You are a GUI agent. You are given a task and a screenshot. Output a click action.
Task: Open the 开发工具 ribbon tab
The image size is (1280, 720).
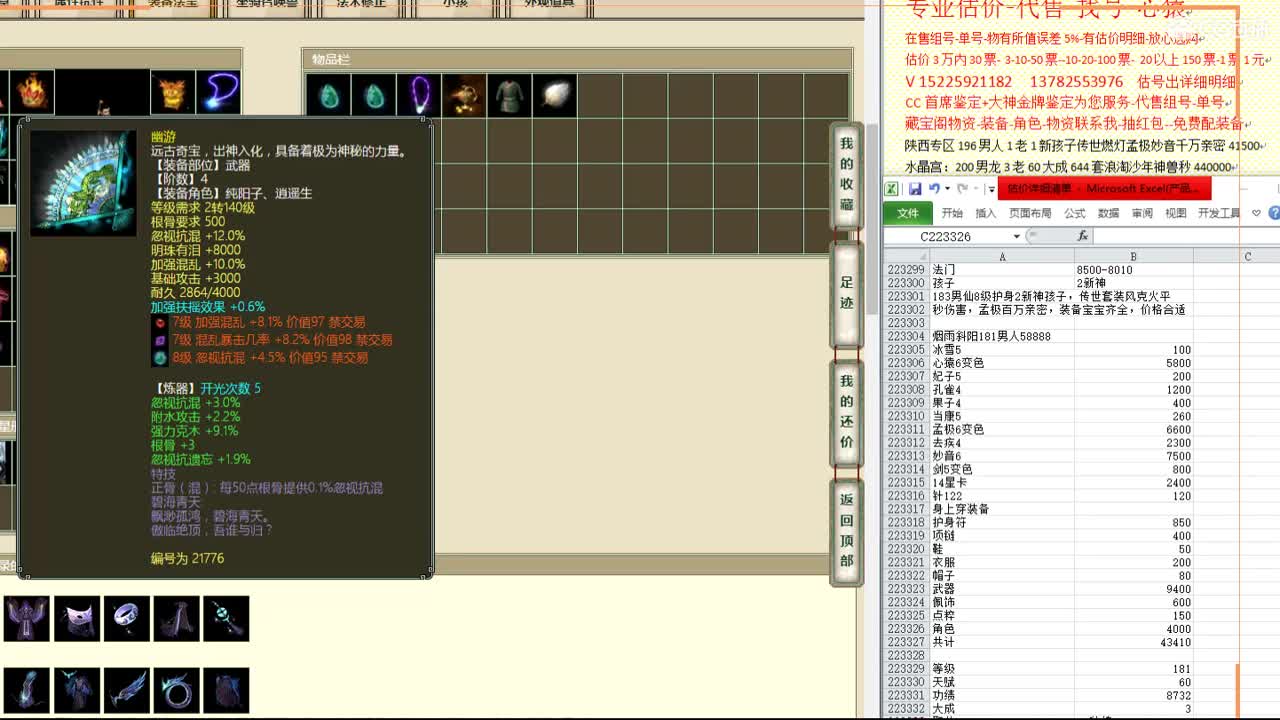pos(1218,213)
